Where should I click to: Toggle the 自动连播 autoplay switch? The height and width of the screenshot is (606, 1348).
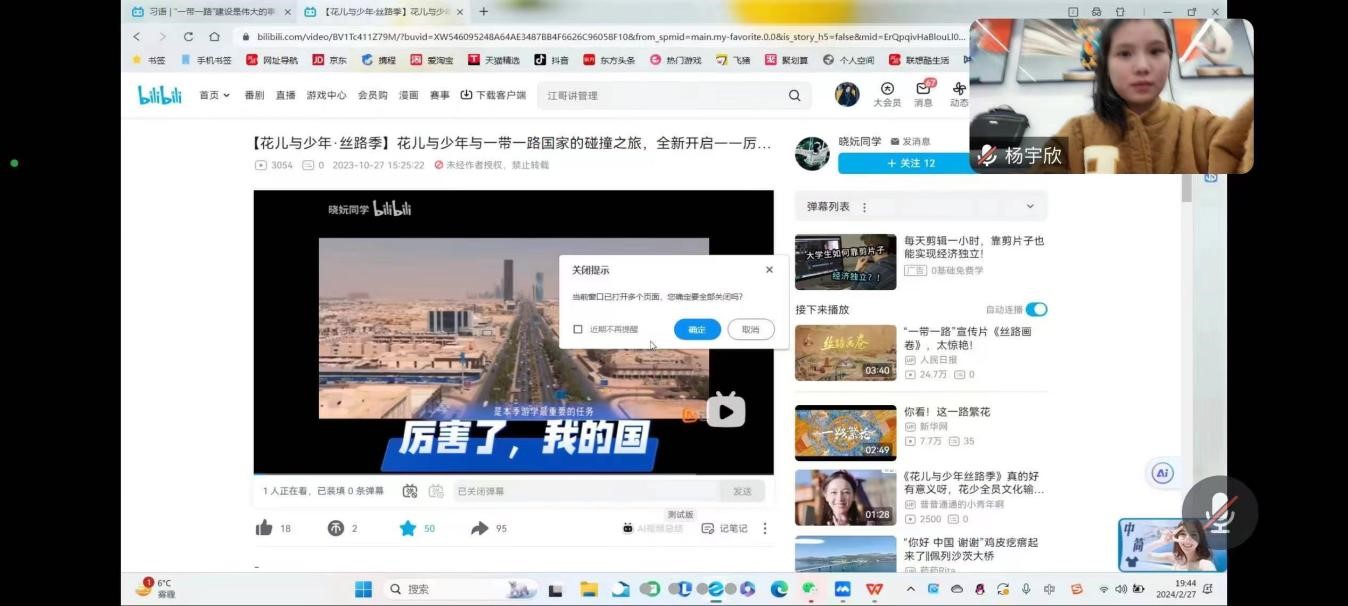[x=1036, y=310]
